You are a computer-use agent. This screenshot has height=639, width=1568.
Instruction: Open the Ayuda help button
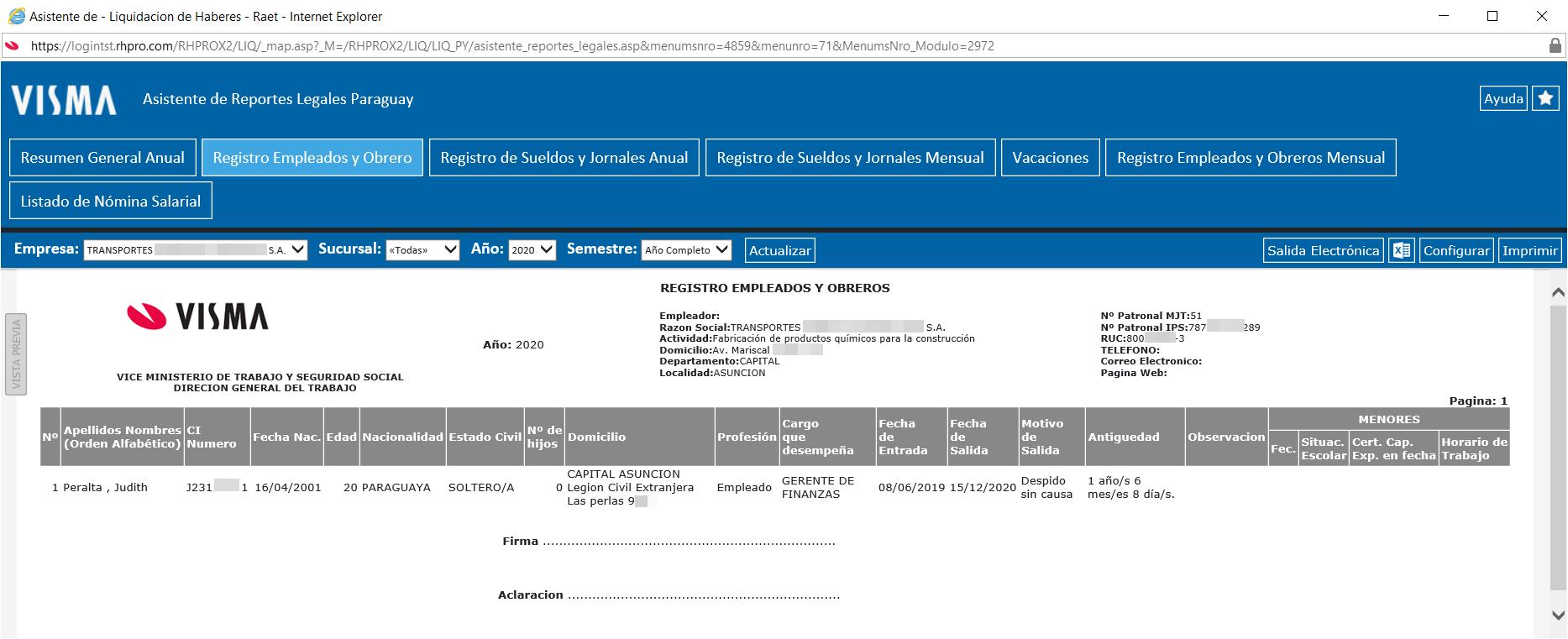pos(1503,98)
